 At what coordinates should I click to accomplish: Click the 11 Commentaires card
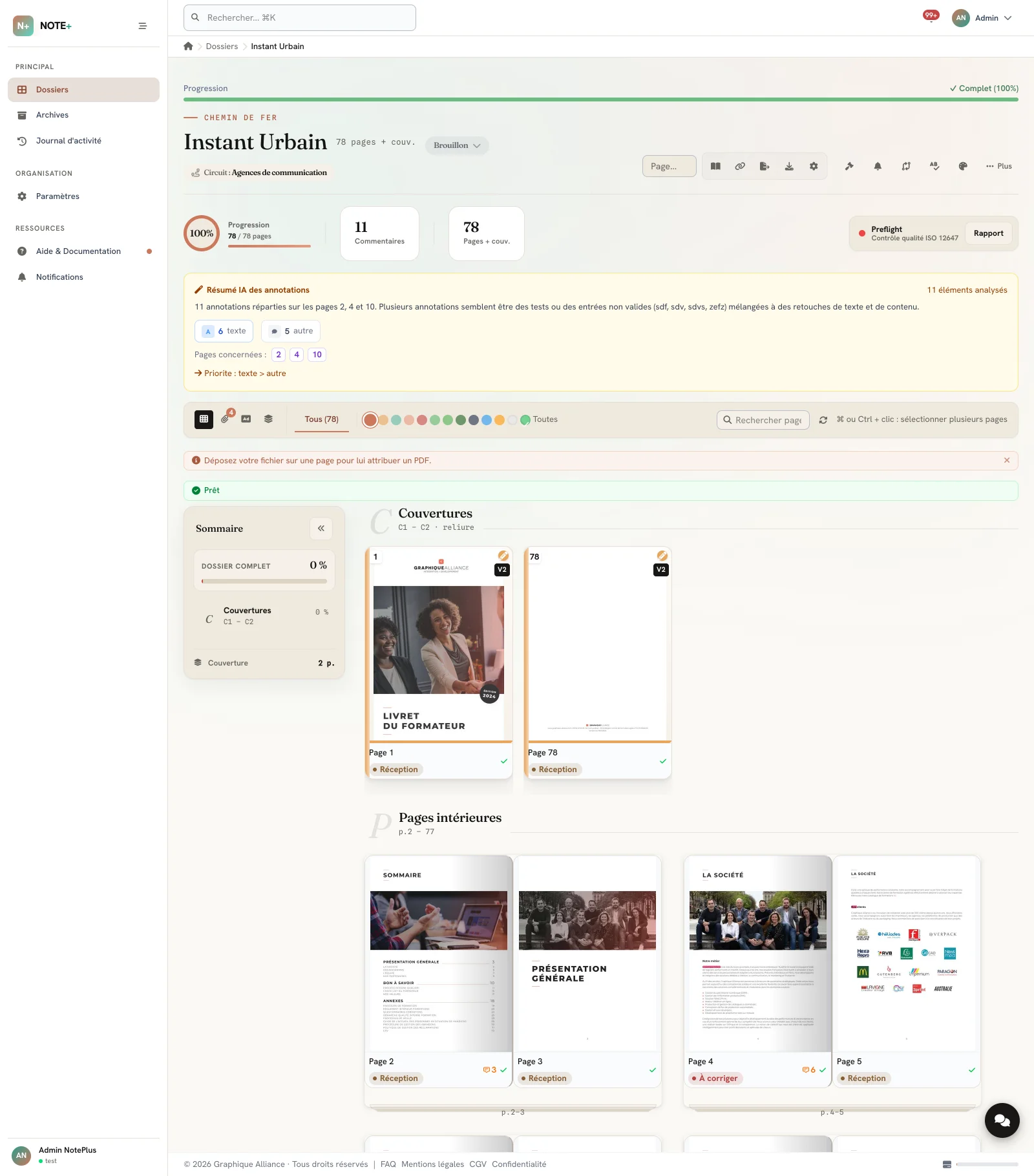pyautogui.click(x=379, y=233)
